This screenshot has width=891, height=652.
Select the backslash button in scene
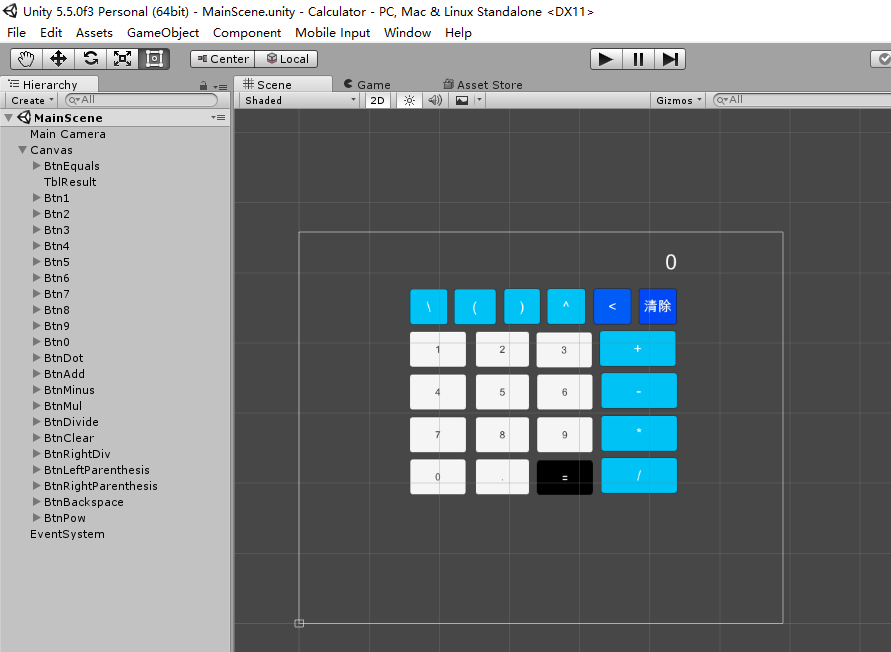[x=428, y=306]
